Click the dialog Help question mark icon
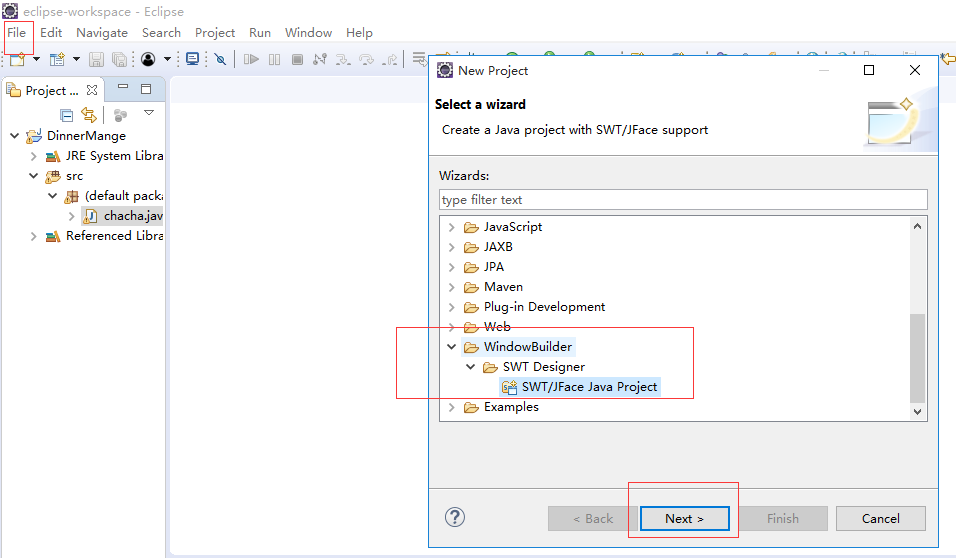The height and width of the screenshot is (558, 956). tap(455, 517)
